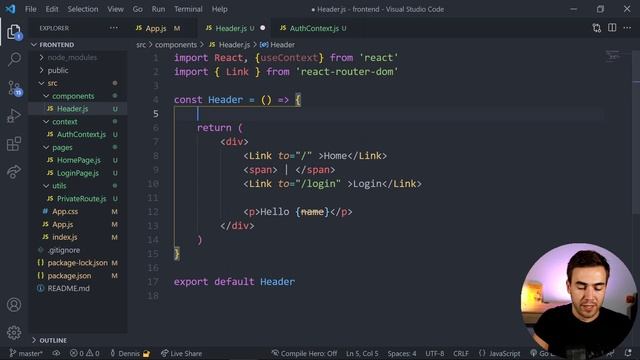Click the Header symbol breadcrumb
Screen dimensions: 640x360
click(278, 44)
